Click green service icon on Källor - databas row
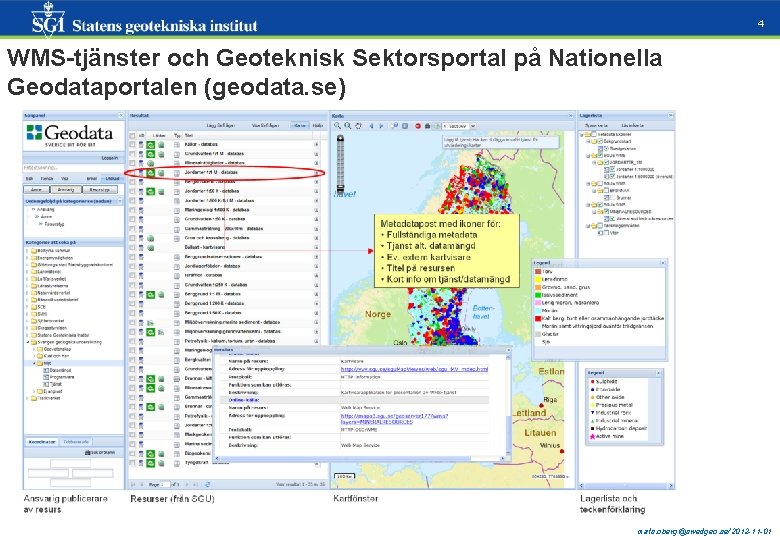The image size is (780, 540). (x=151, y=145)
